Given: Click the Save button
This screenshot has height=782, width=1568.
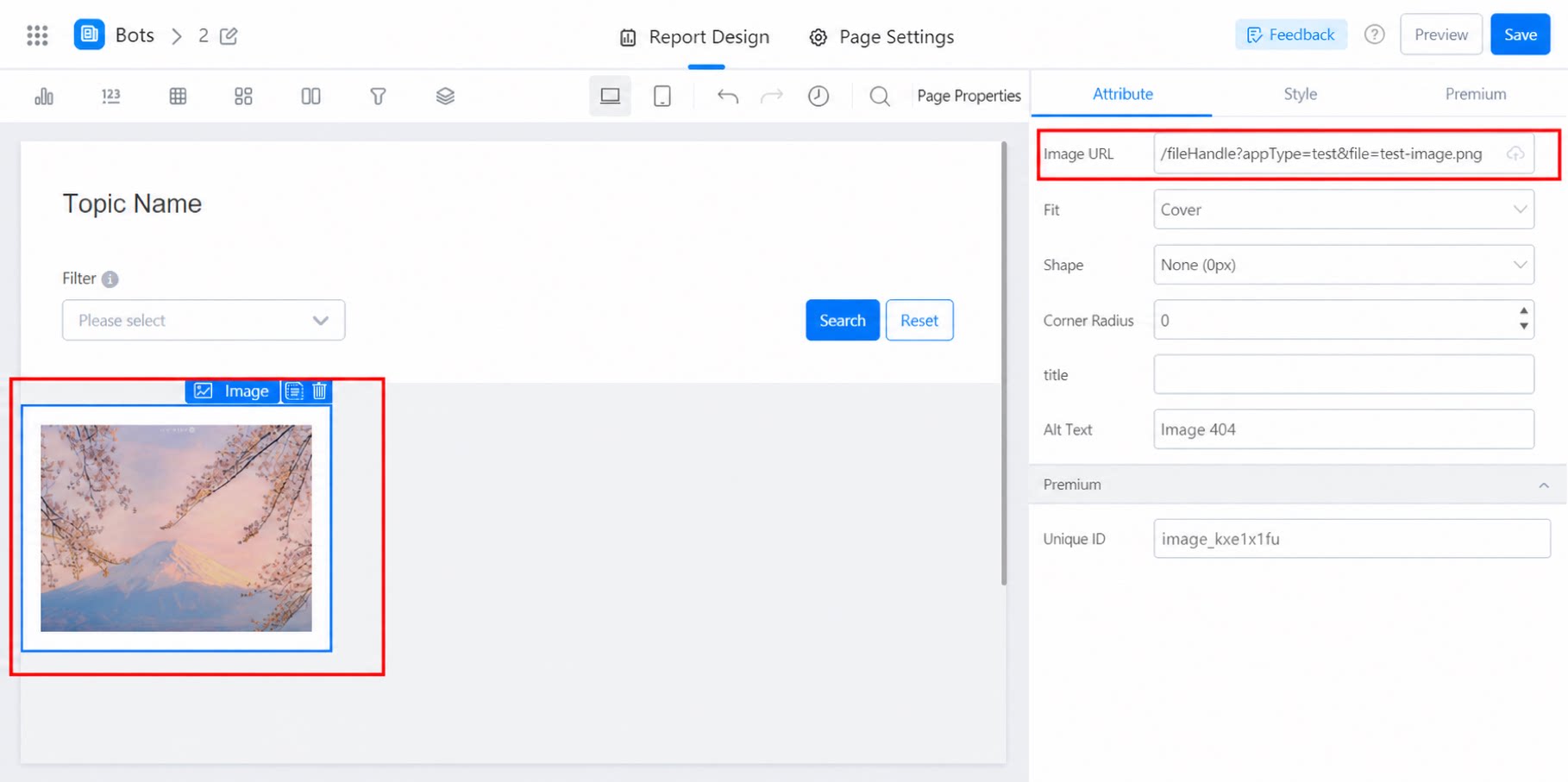Looking at the screenshot, I should 1521,34.
